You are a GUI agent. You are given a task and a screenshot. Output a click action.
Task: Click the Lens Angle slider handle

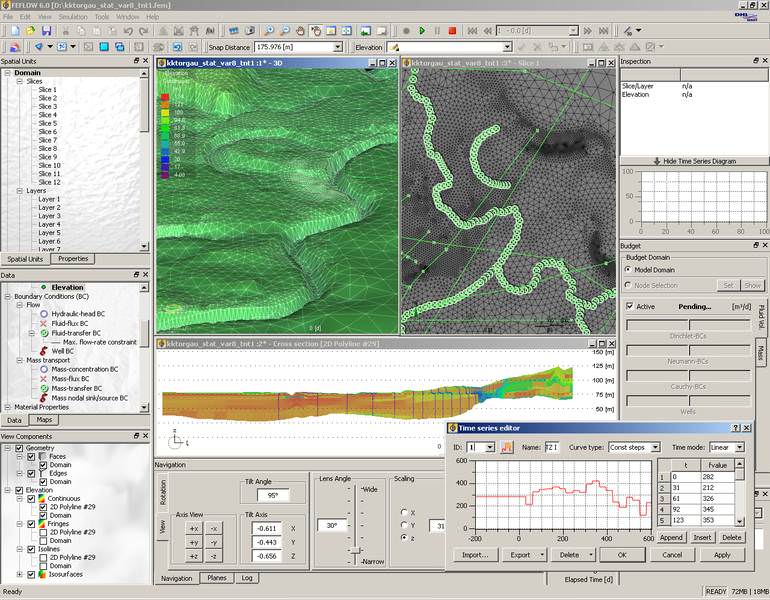(x=356, y=550)
